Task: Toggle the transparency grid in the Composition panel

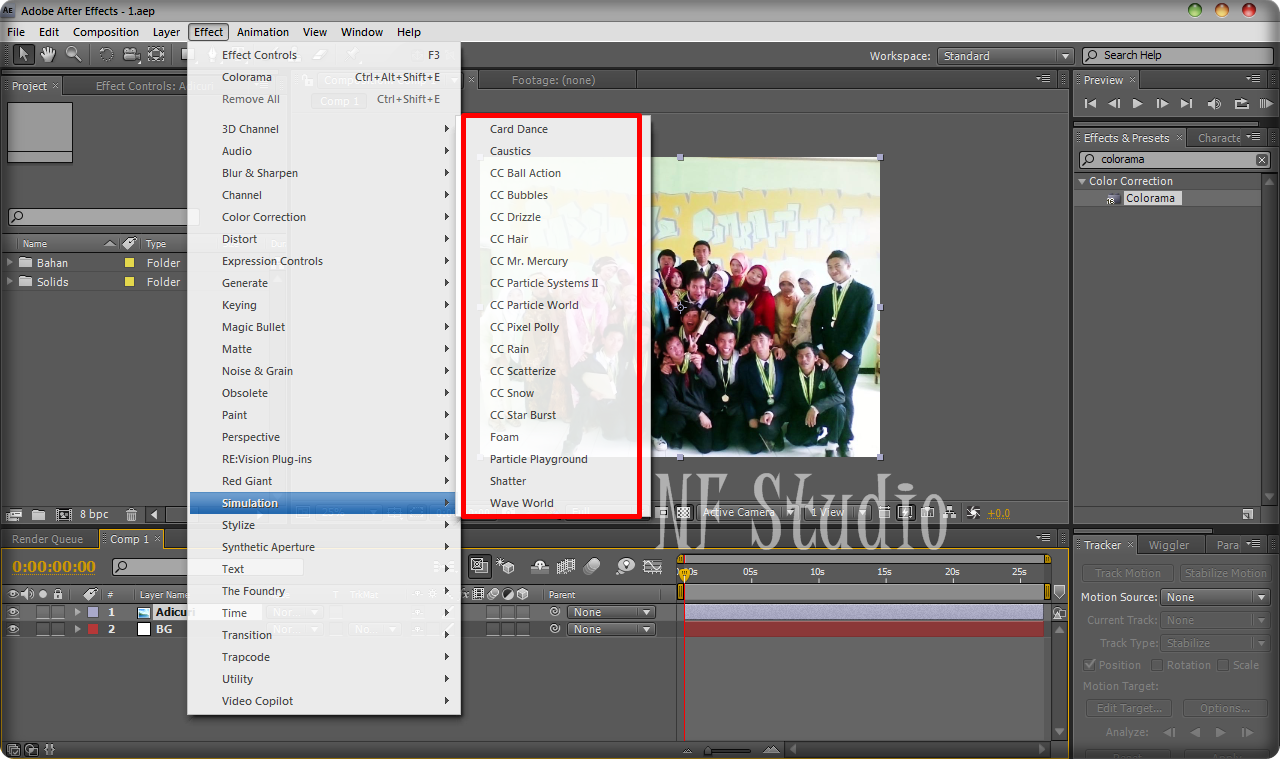Action: point(684,513)
